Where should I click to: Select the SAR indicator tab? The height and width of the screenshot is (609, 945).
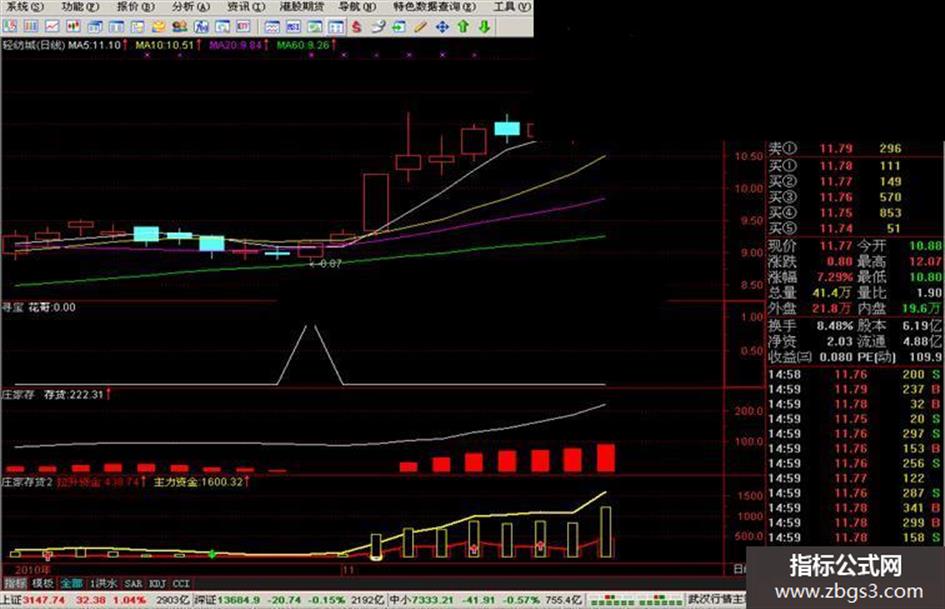point(133,583)
